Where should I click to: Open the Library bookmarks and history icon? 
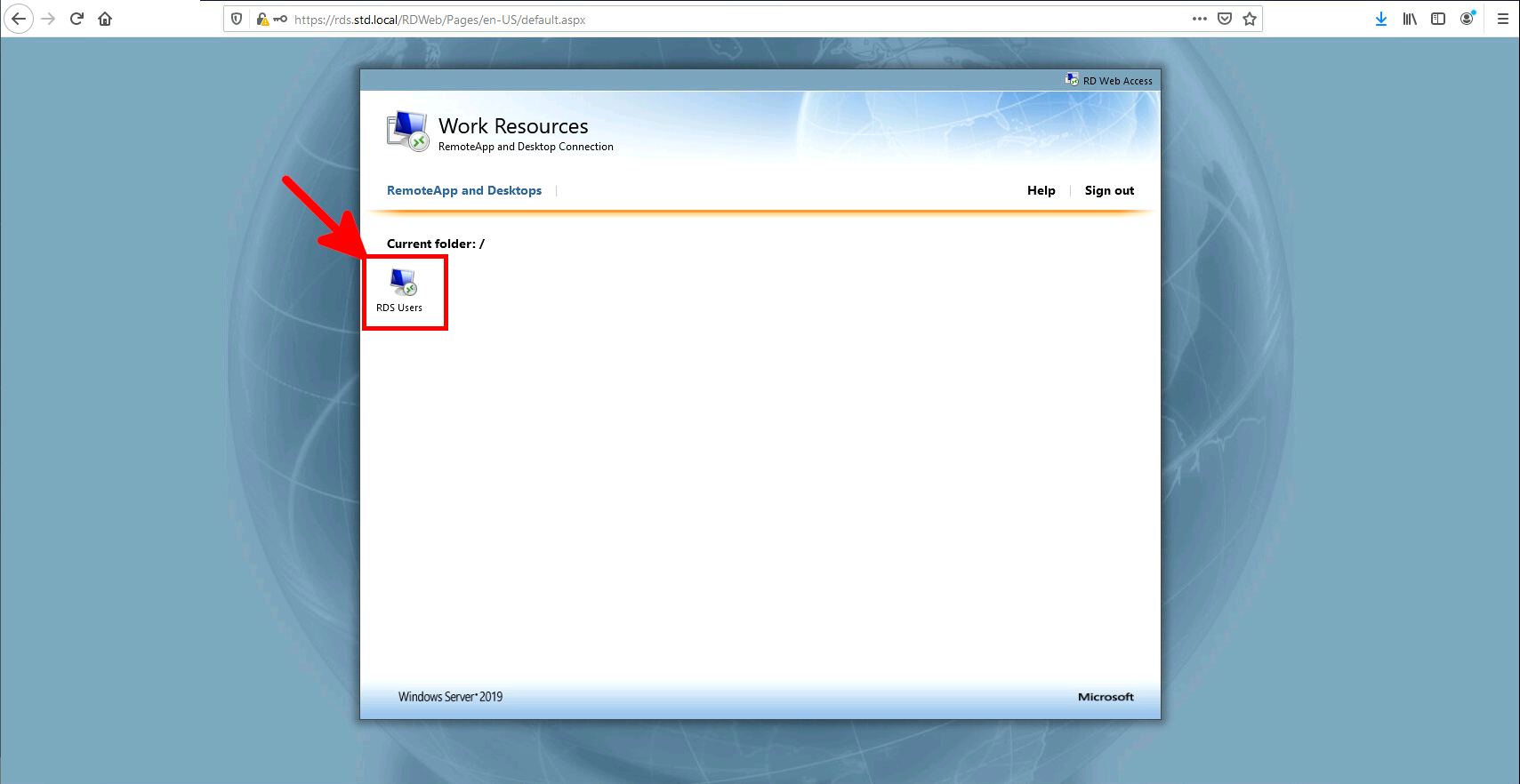(1410, 19)
